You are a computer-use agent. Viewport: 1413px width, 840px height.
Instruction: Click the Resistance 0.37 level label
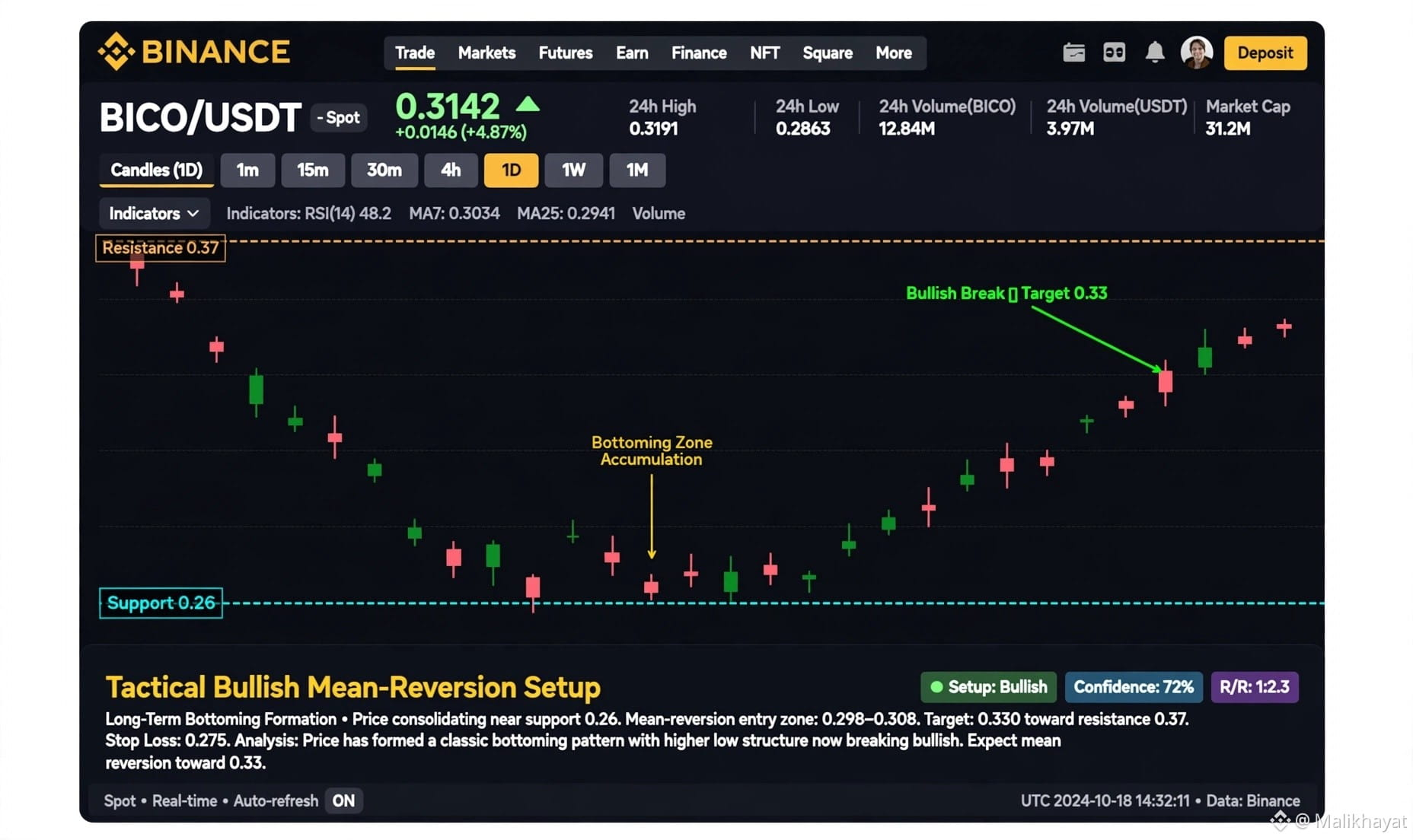[160, 248]
